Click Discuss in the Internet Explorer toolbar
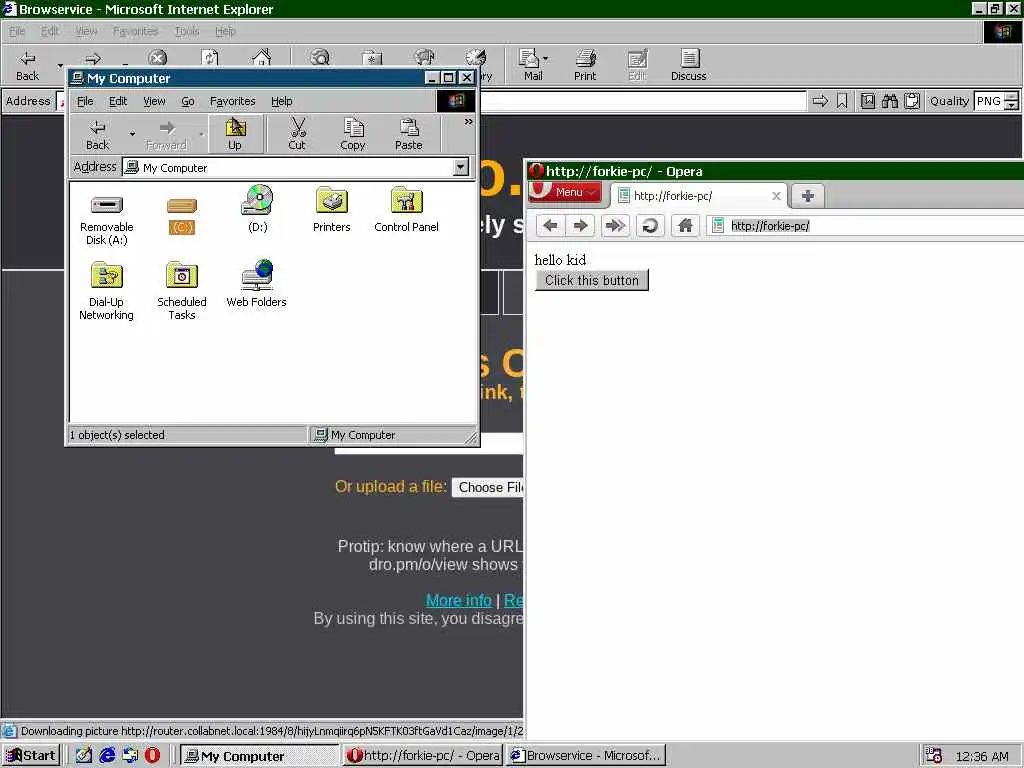This screenshot has height=768, width=1024. click(689, 65)
